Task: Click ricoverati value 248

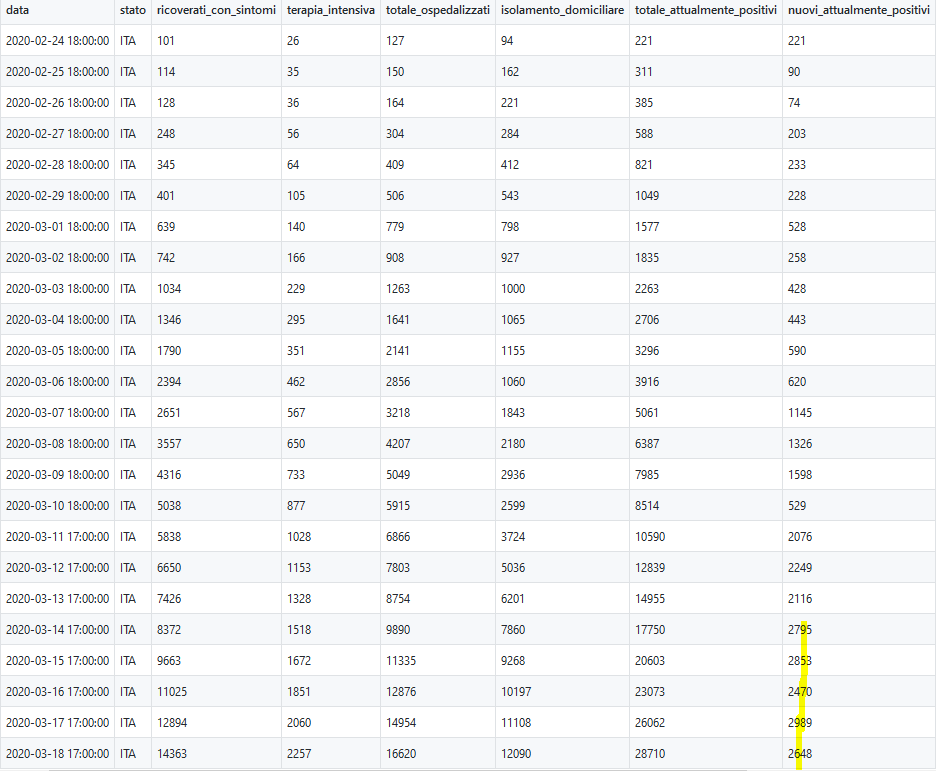Action: coord(166,134)
